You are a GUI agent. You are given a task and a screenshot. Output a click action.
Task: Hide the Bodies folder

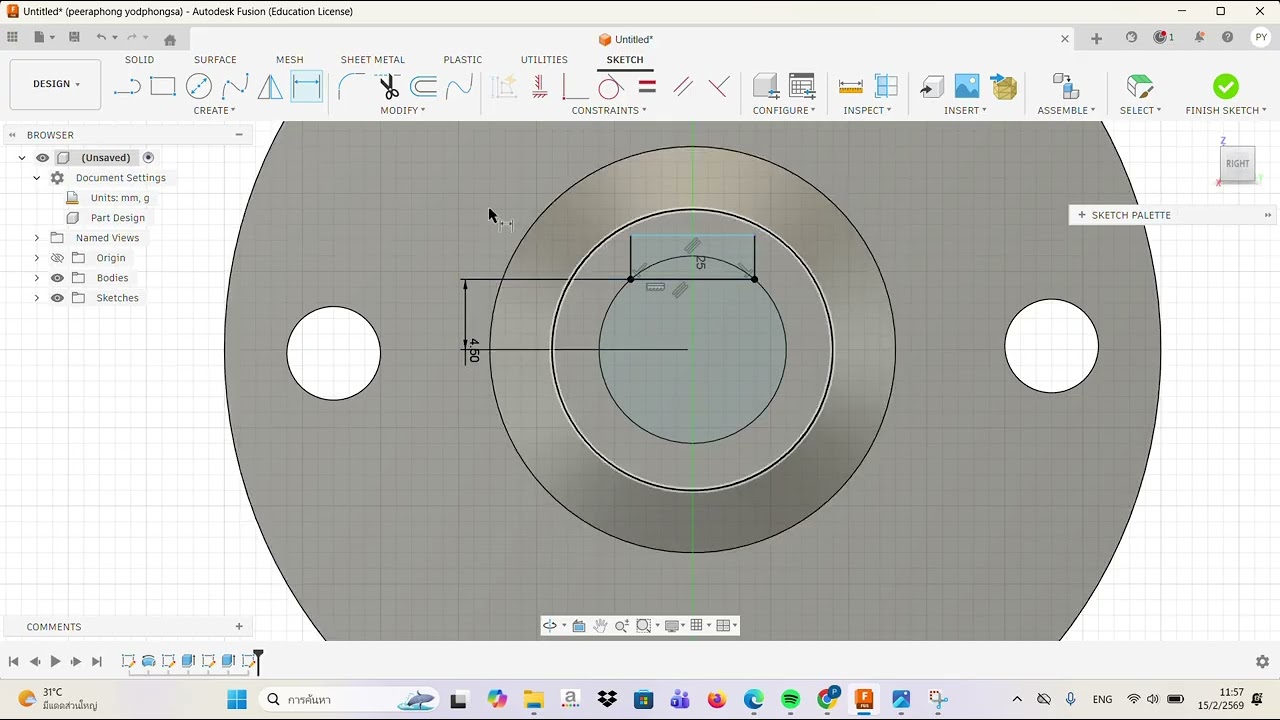[57, 278]
